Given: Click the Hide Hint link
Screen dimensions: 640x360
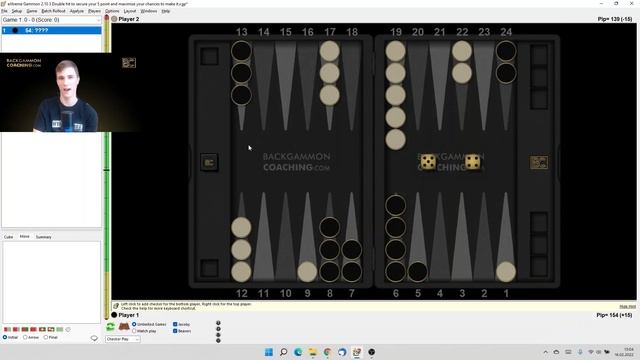Looking at the screenshot, I should (627, 307).
